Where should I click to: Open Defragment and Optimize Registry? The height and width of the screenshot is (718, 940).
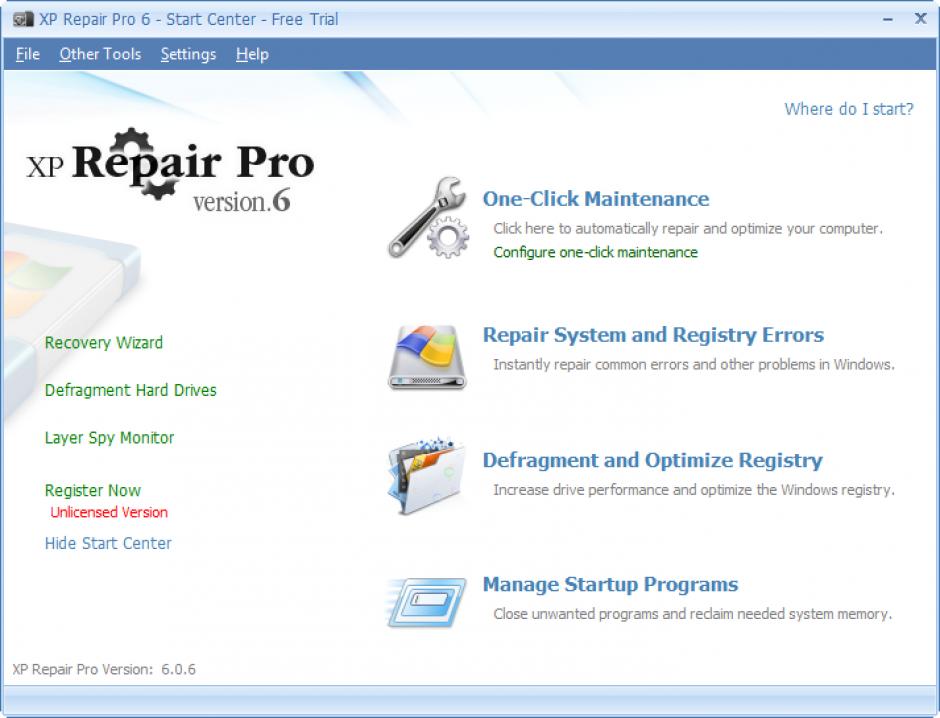653,460
